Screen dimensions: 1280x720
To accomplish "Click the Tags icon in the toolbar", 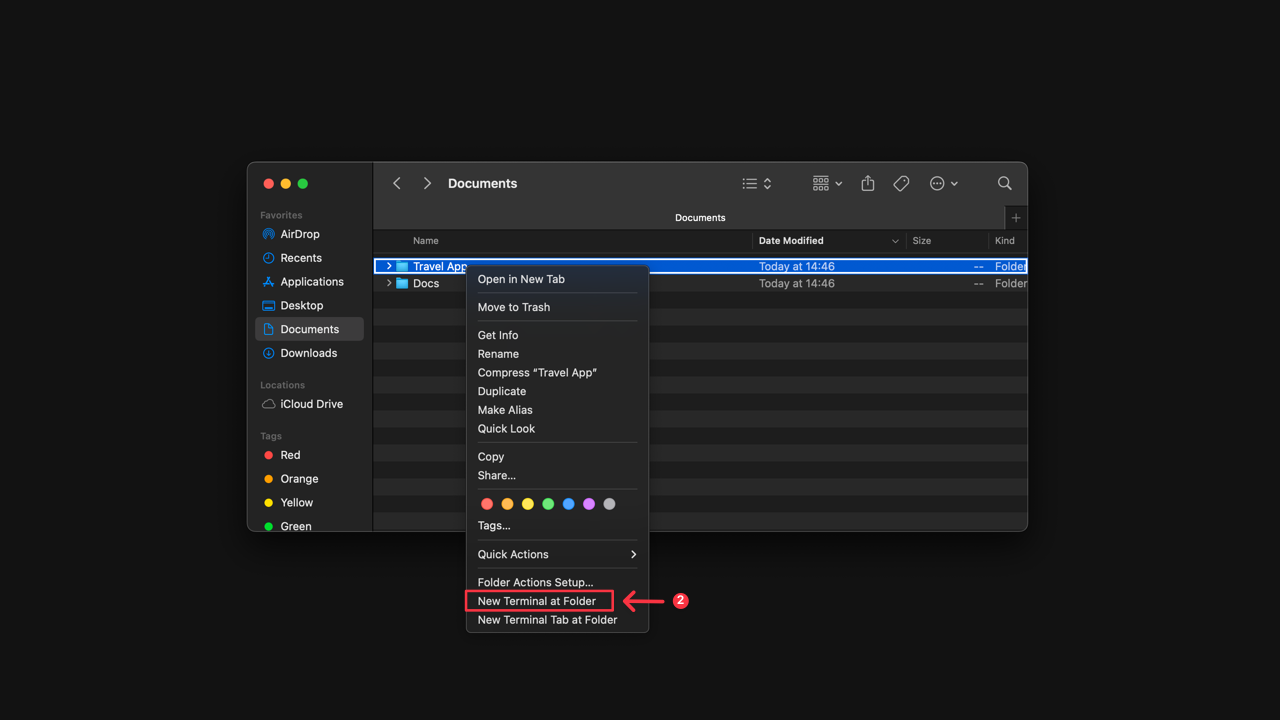I will point(900,183).
